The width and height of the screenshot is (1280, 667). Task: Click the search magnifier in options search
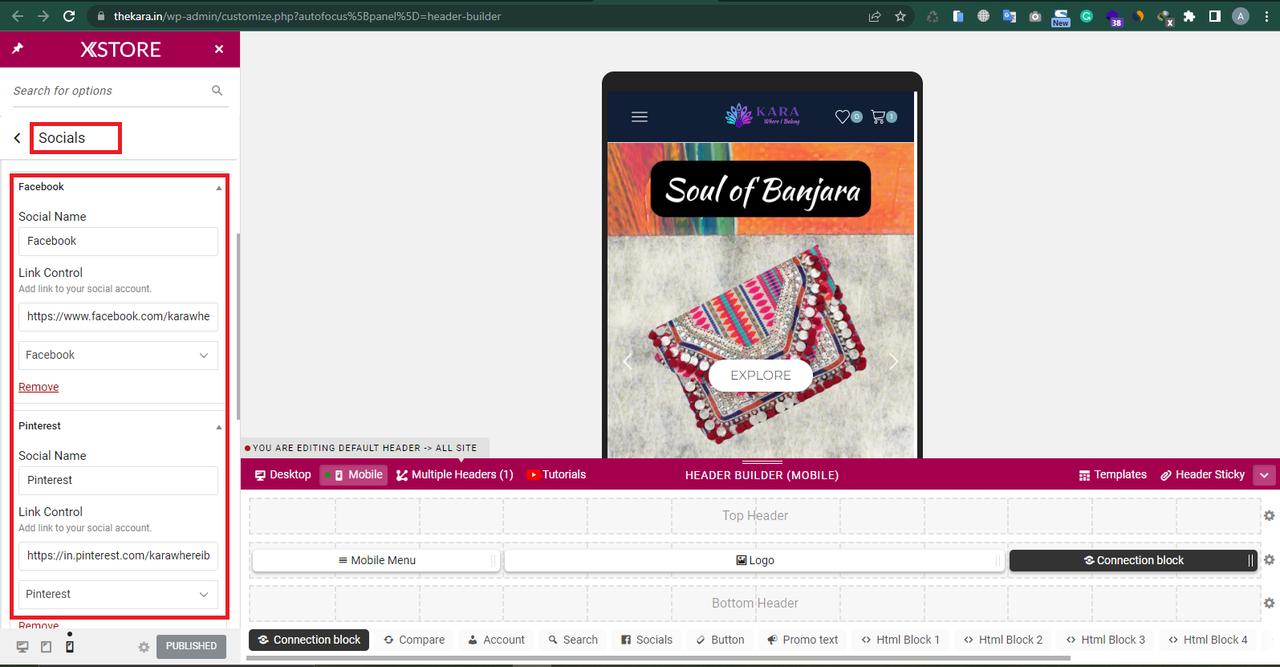coord(217,90)
